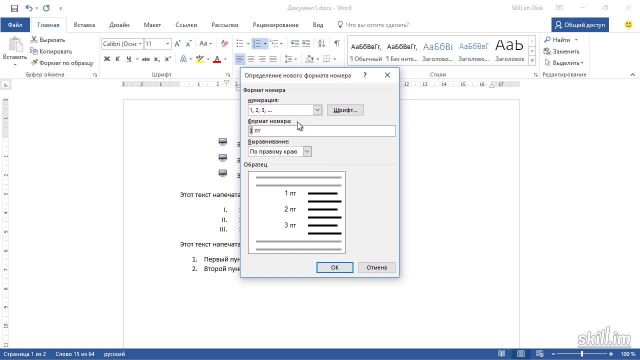Click Найти in the editing group
The width and height of the screenshot is (640, 360).
(562, 40)
